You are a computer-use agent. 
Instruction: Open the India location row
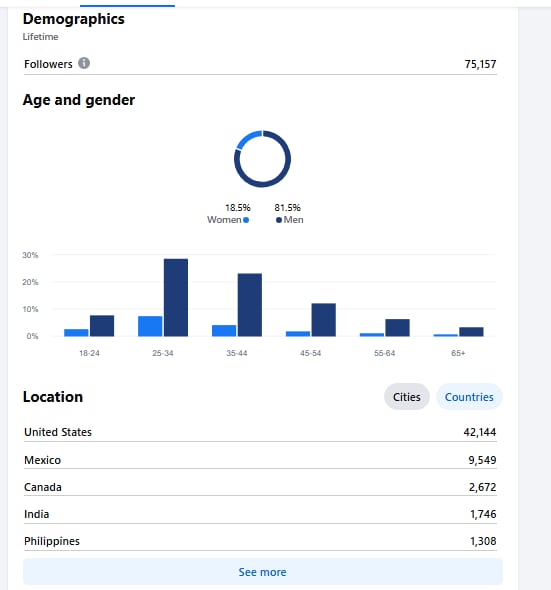point(260,514)
